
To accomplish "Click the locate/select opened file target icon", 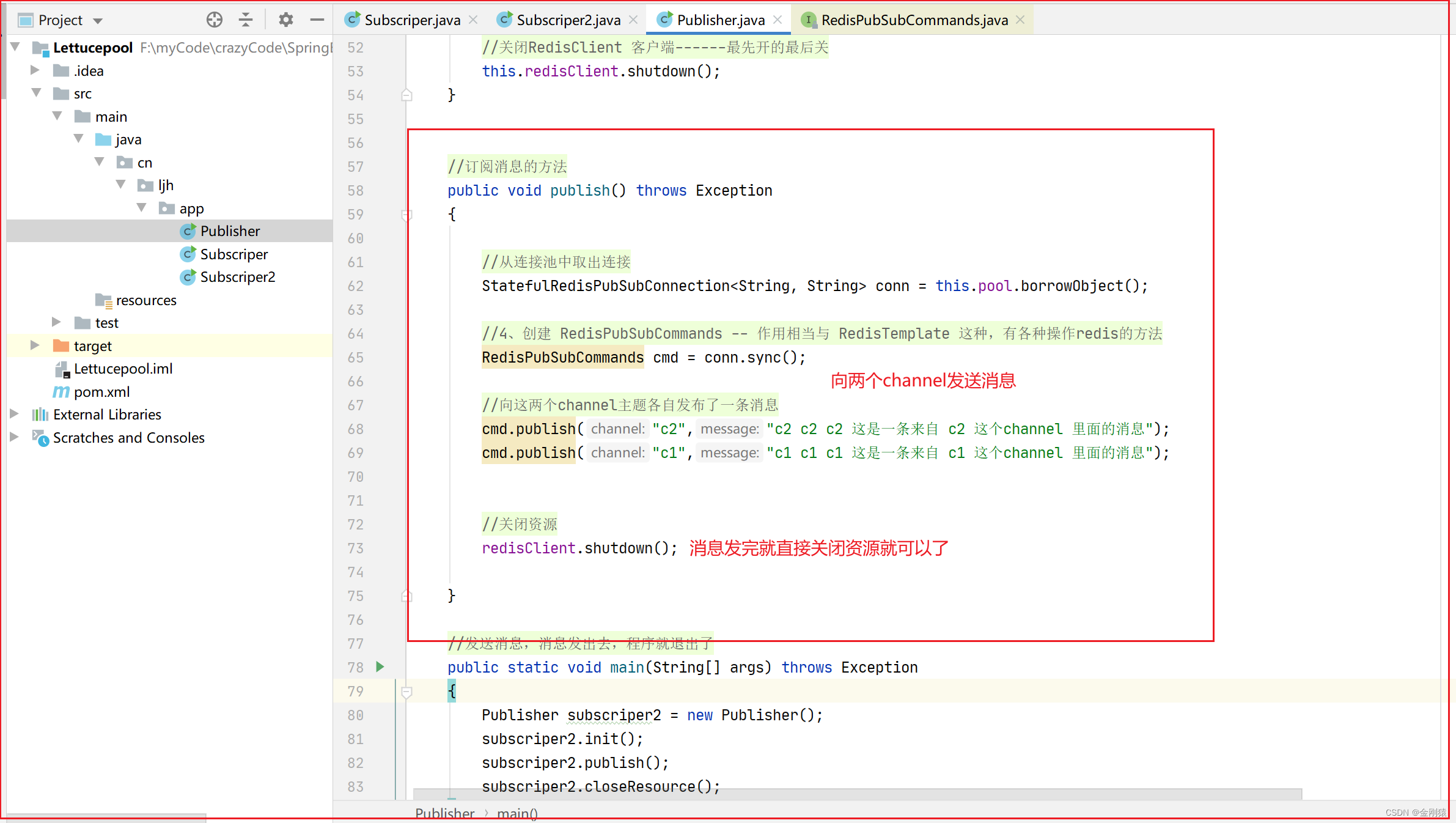I will [x=214, y=20].
